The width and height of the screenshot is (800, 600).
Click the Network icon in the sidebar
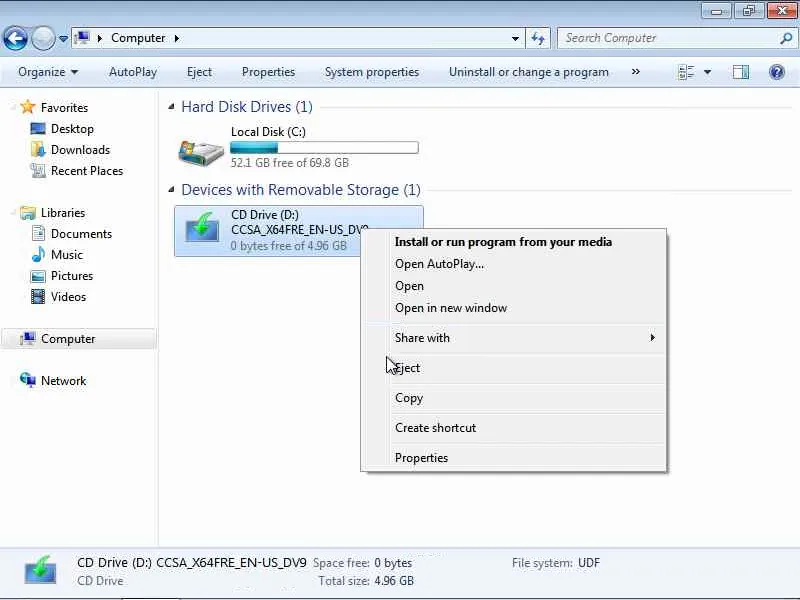coord(28,380)
